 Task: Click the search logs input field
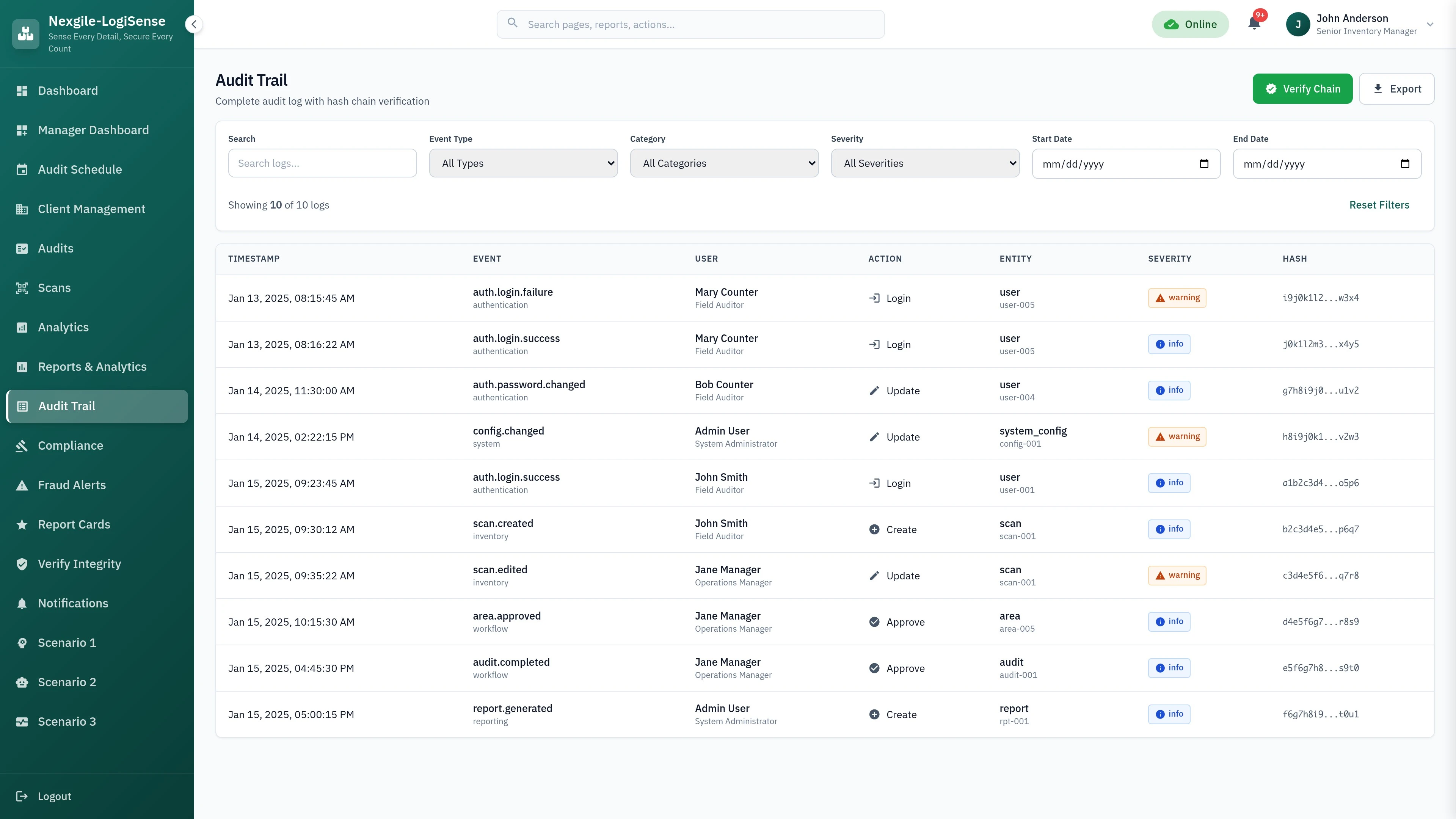click(x=322, y=163)
